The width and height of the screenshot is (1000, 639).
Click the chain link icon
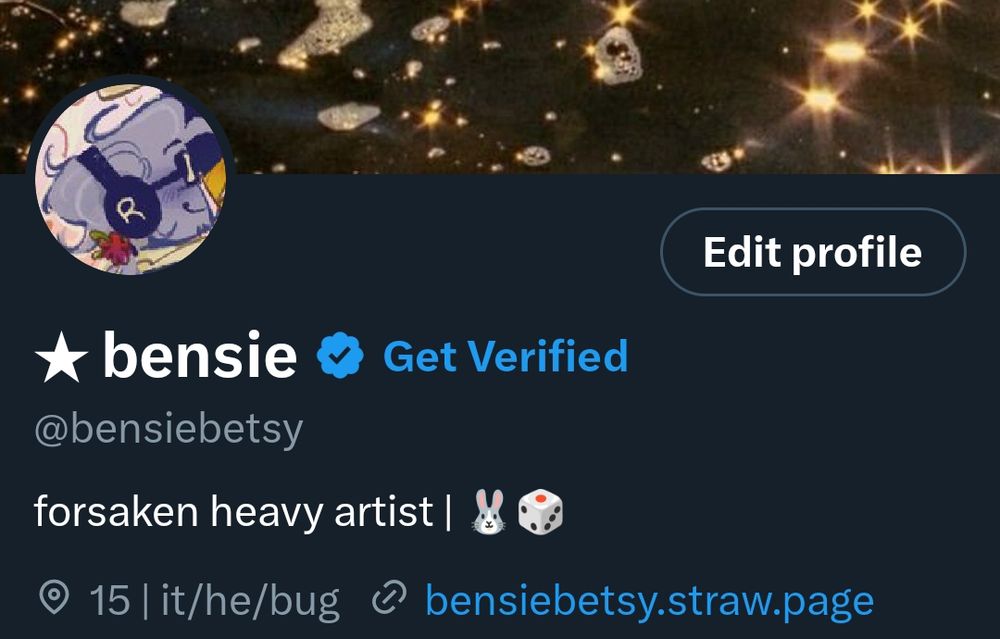(x=390, y=598)
